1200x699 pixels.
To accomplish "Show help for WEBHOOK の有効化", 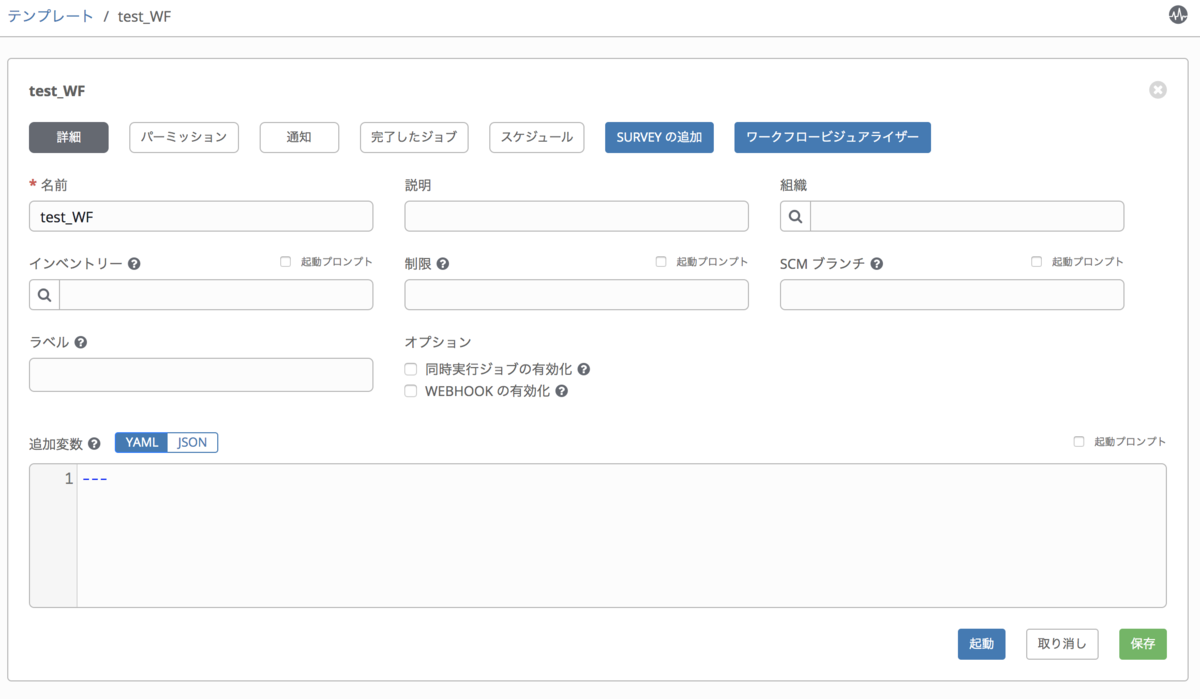I will pos(562,391).
